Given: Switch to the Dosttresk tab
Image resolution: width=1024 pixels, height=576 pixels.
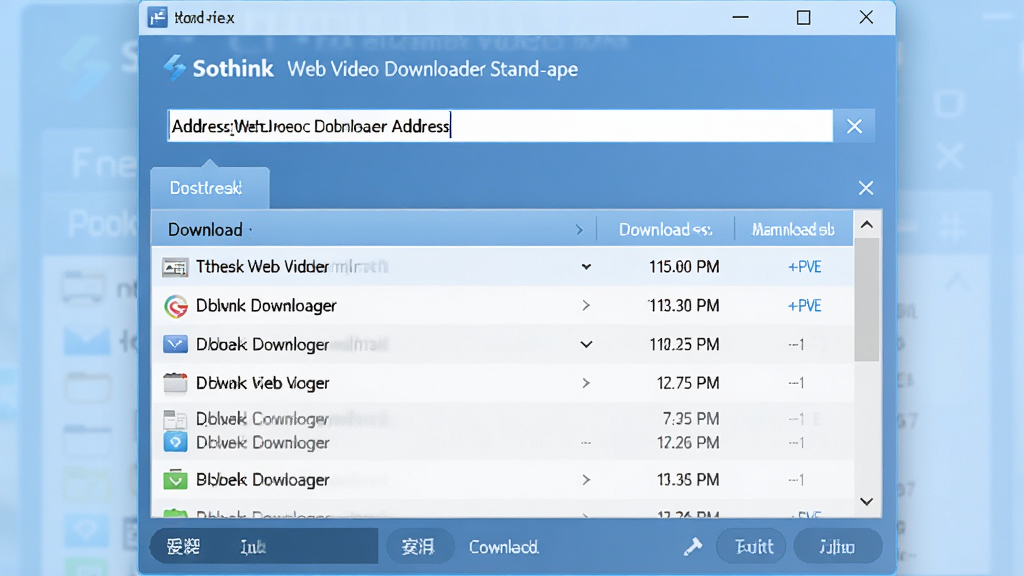Looking at the screenshot, I should pyautogui.click(x=210, y=188).
